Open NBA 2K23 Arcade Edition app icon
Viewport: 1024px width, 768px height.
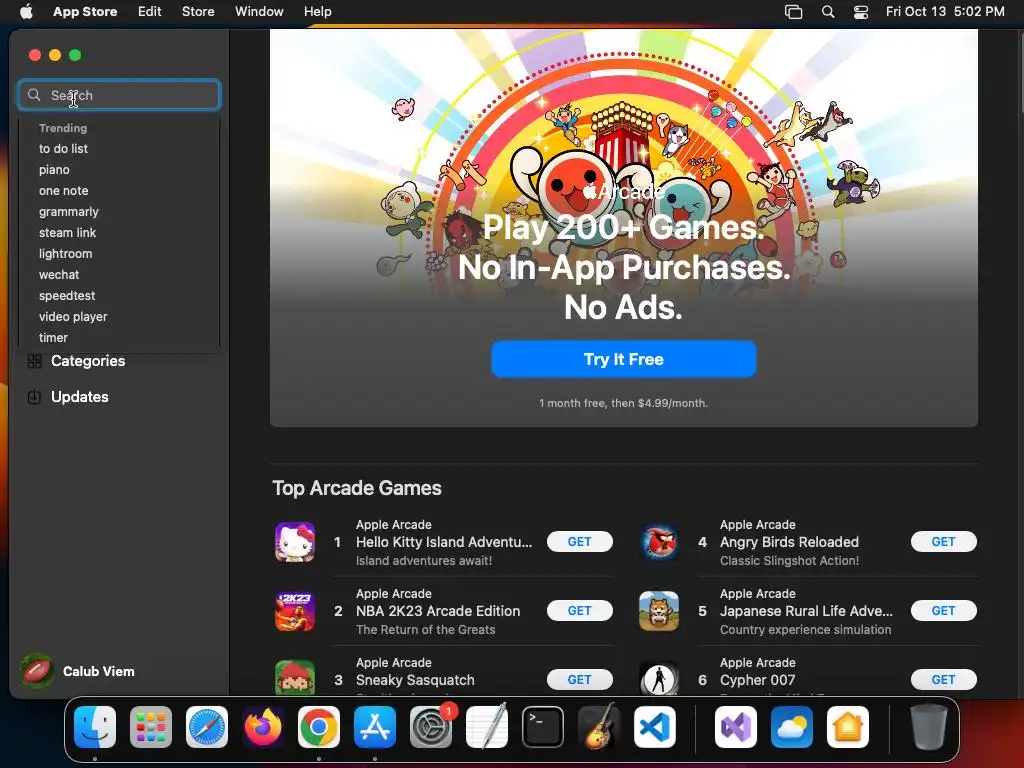295,611
